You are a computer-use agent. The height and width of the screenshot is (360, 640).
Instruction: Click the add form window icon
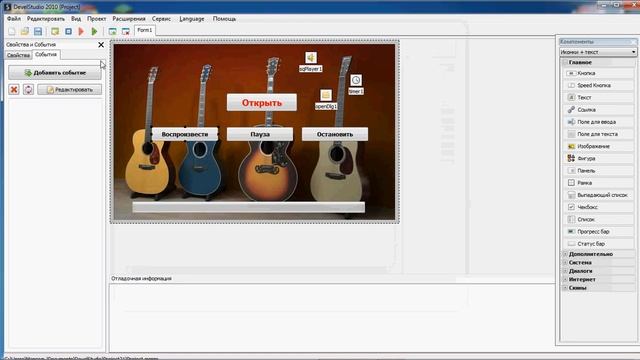[113, 31]
